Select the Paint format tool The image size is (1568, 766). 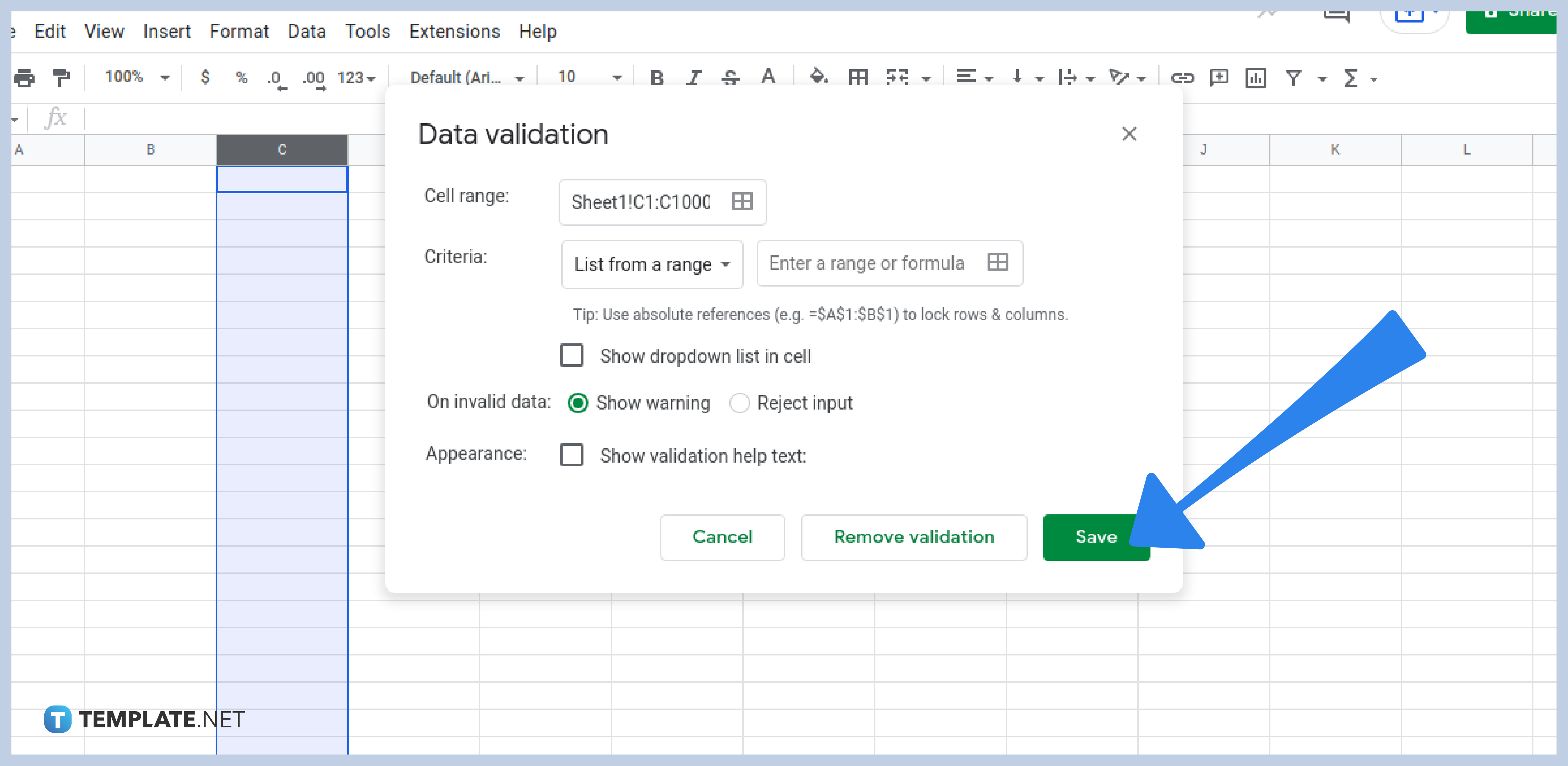[60, 77]
